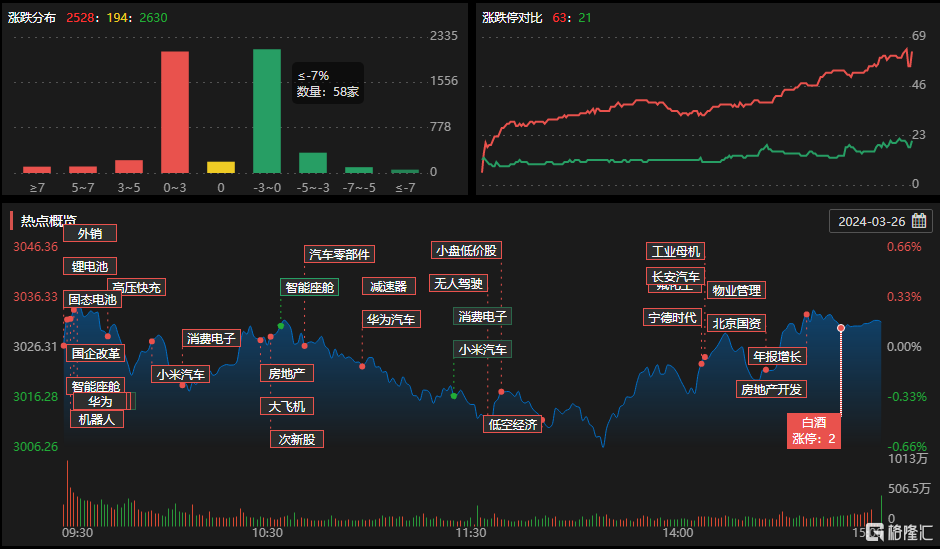Screen dimensions: 940x549
Task: Click the green marker dot under 智能座舱
Action: click(x=281, y=326)
